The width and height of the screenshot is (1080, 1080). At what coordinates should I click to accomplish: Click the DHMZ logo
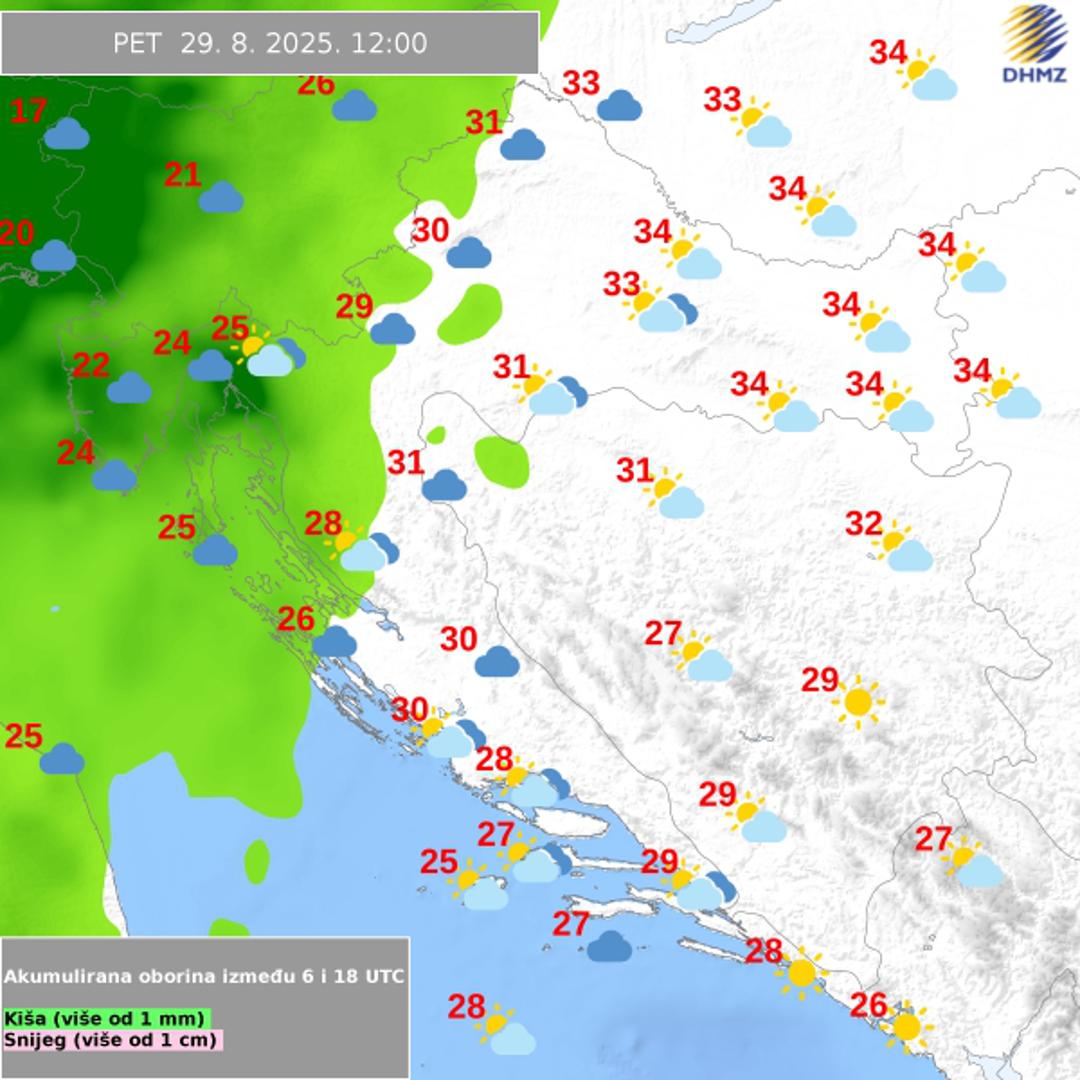(x=1035, y=45)
